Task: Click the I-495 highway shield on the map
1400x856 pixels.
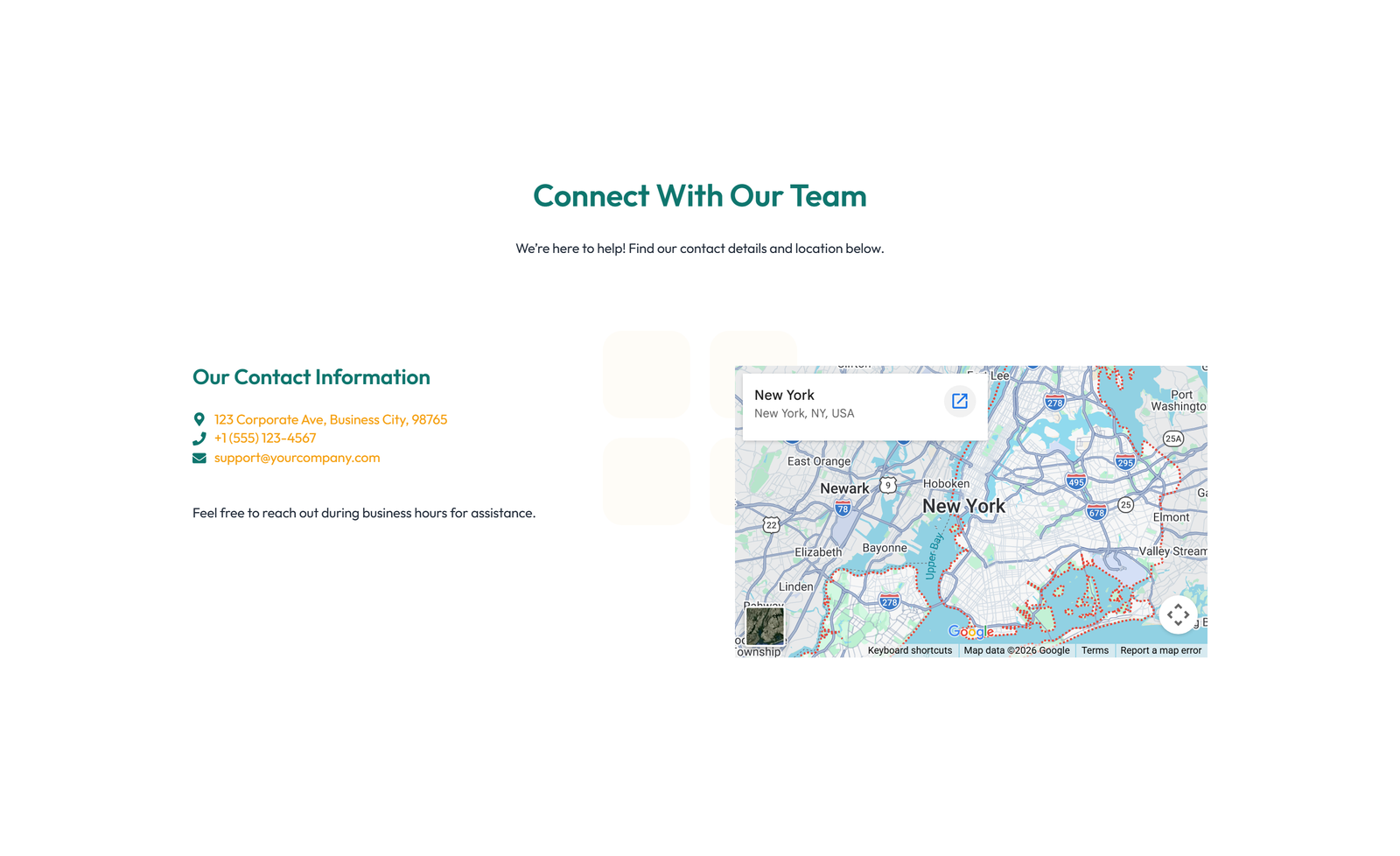Action: [x=1076, y=481]
